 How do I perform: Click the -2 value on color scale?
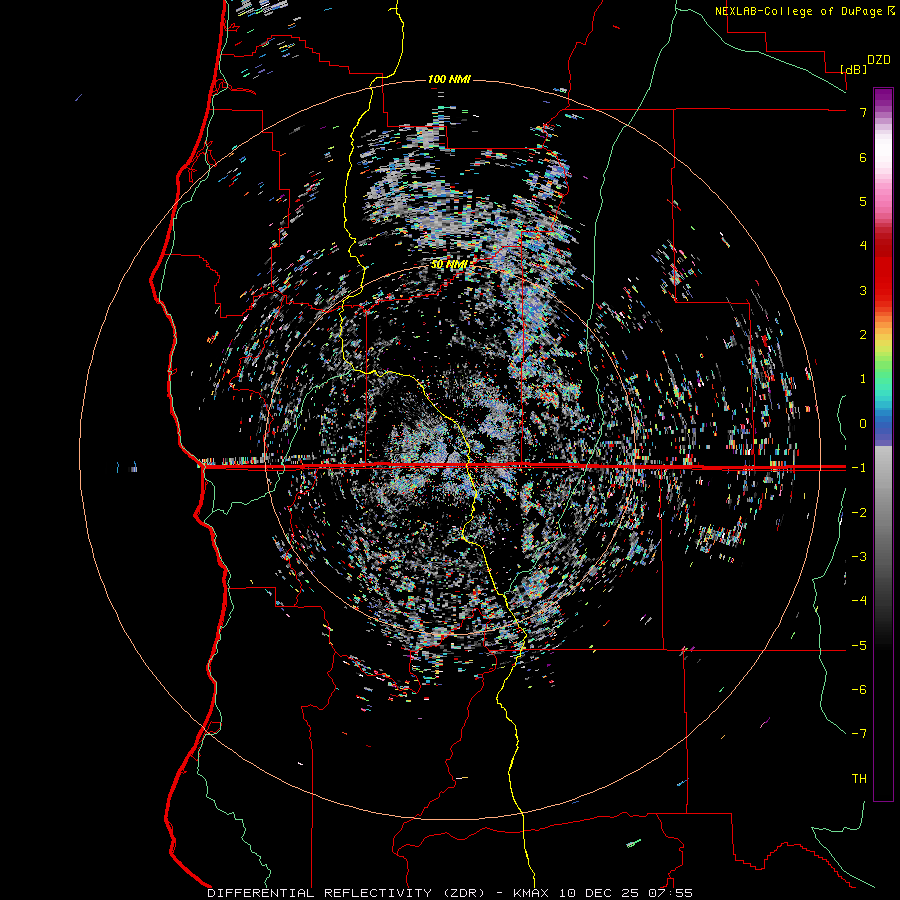click(859, 513)
